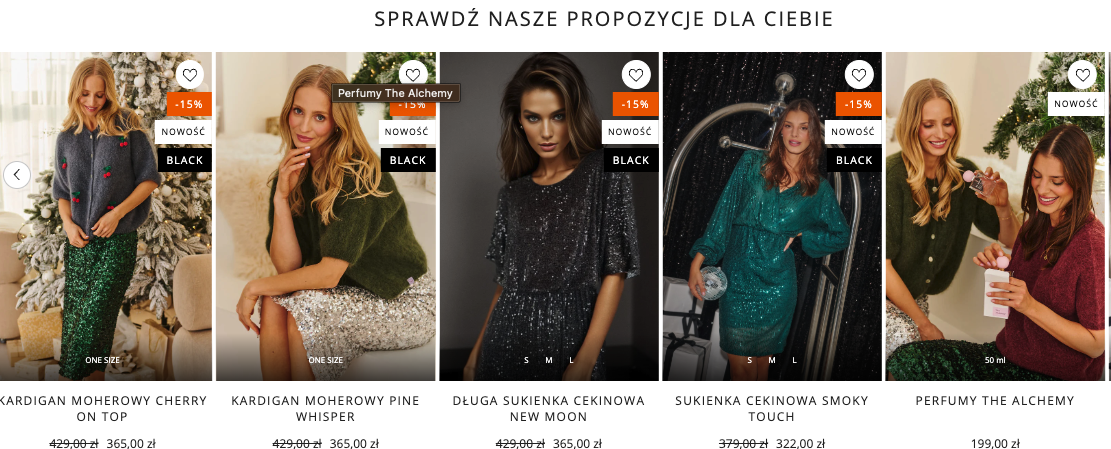Click heart icon on Długa Sukienka New Moon
This screenshot has width=1111, height=449.
[636, 74]
